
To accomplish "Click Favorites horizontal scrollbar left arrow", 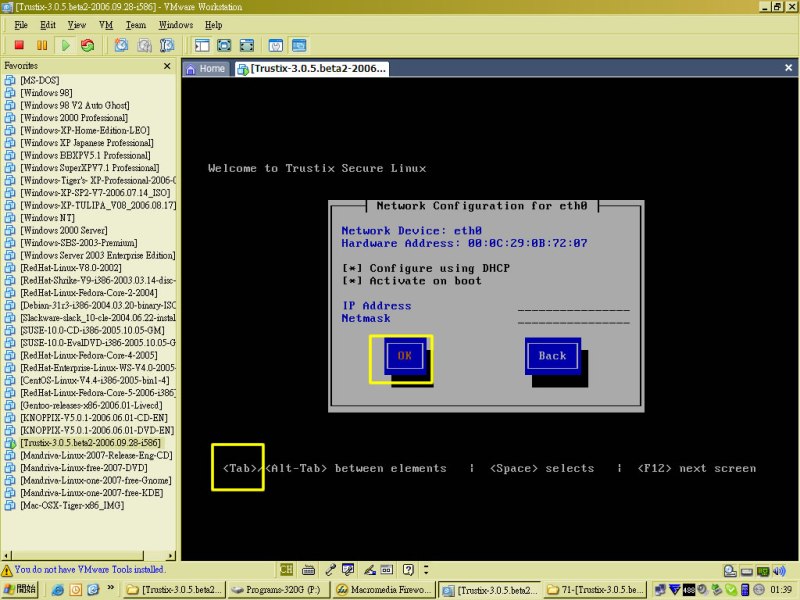I will (6, 555).
